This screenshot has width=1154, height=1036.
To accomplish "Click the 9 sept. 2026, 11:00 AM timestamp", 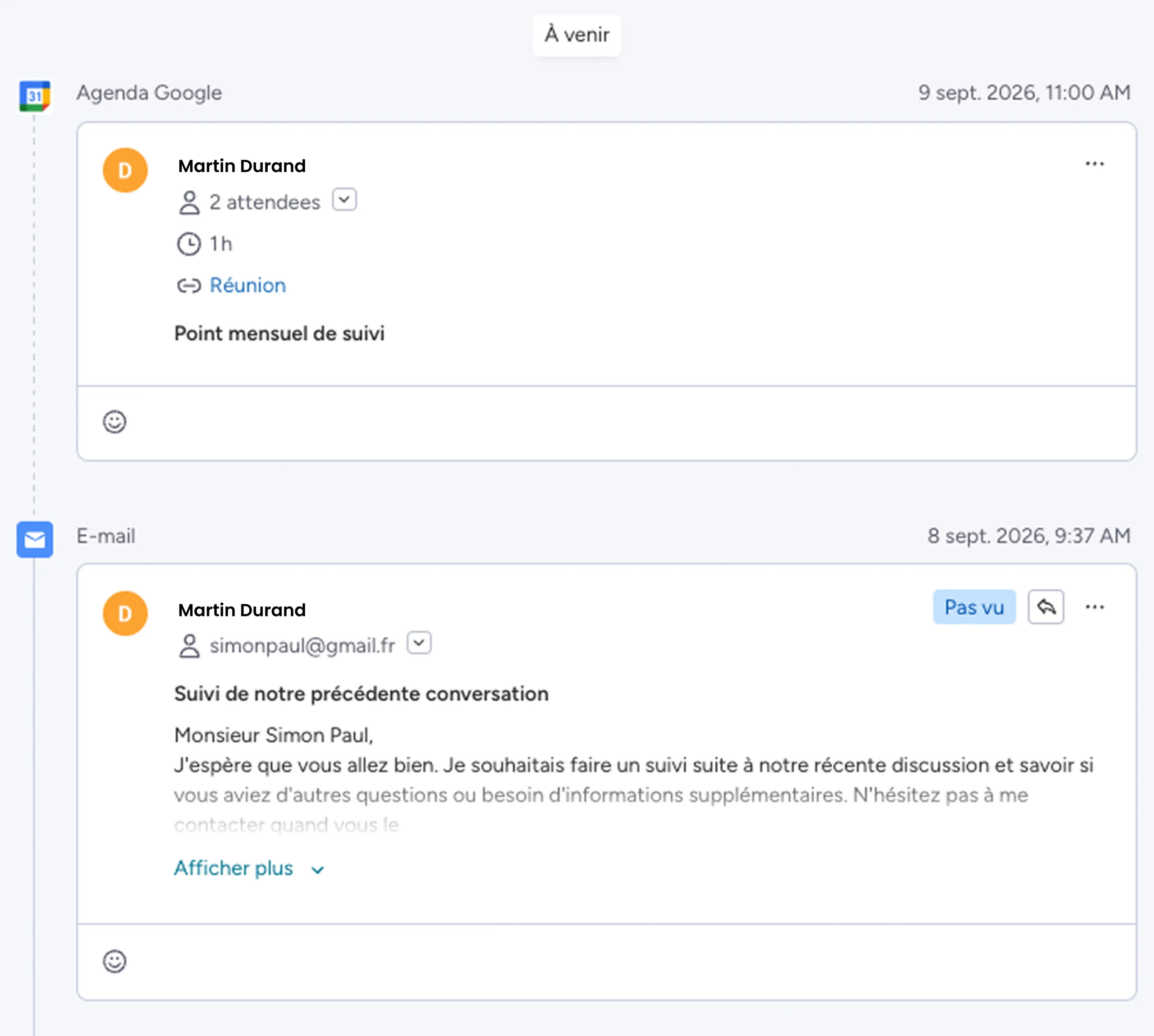I will [1024, 93].
